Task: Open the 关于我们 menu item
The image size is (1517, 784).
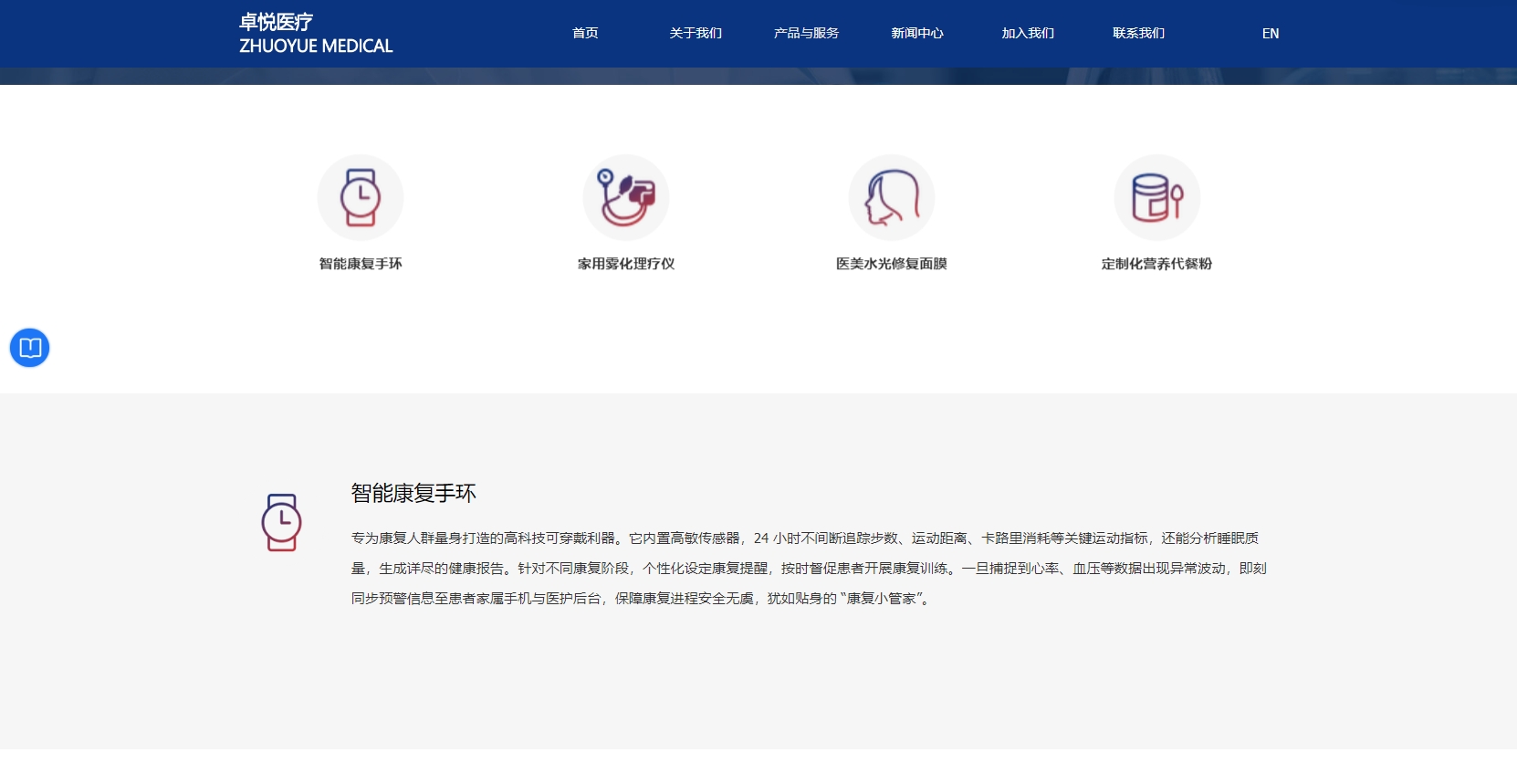Action: [696, 33]
